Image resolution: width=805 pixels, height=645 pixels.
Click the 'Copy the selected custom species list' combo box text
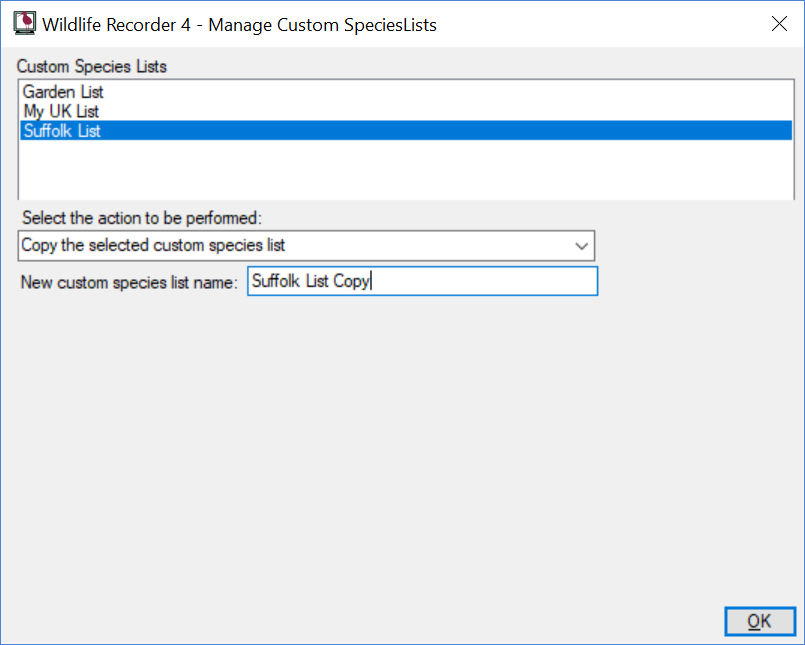click(x=153, y=245)
